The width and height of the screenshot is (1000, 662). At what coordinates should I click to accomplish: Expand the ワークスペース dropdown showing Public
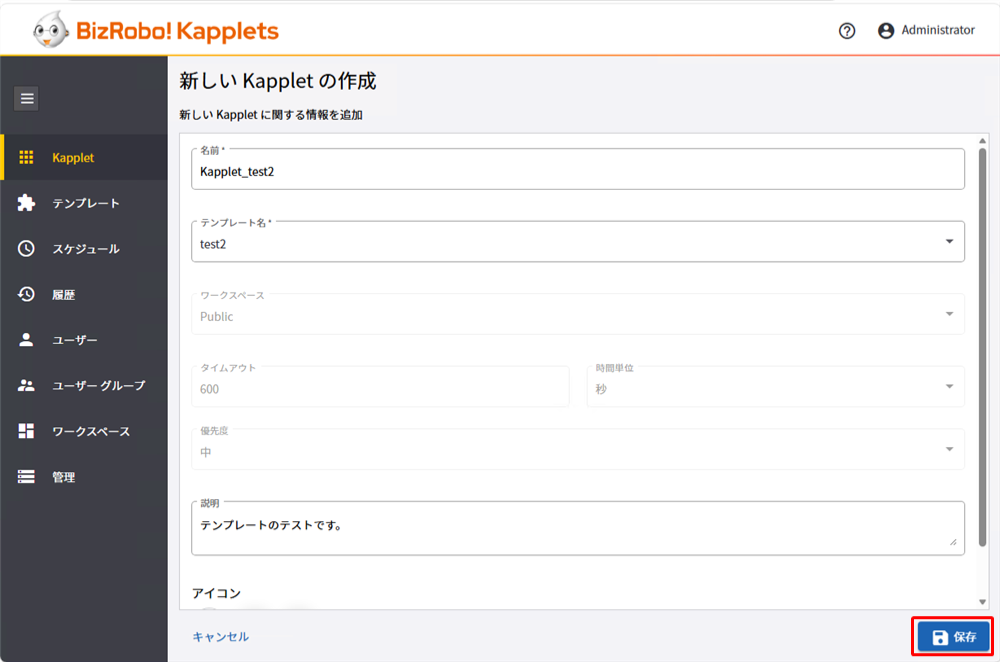pos(578,314)
